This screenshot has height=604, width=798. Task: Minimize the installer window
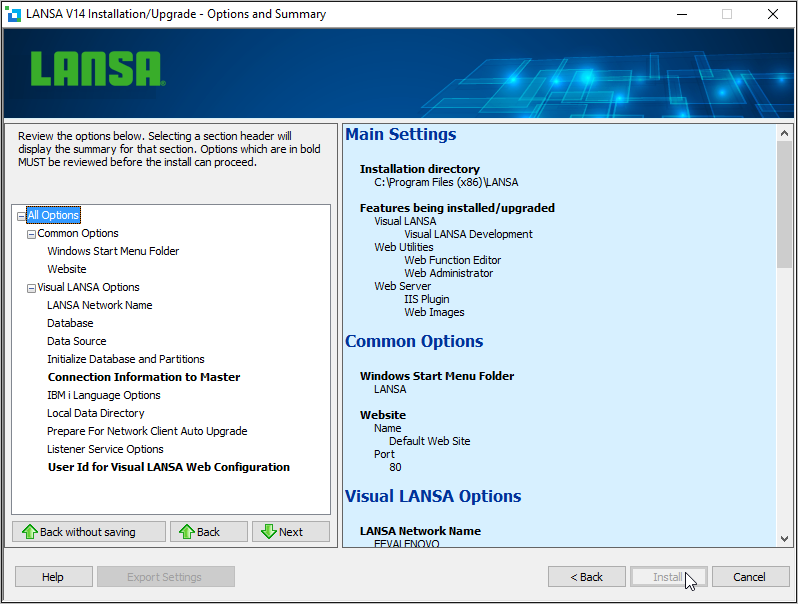click(x=682, y=14)
